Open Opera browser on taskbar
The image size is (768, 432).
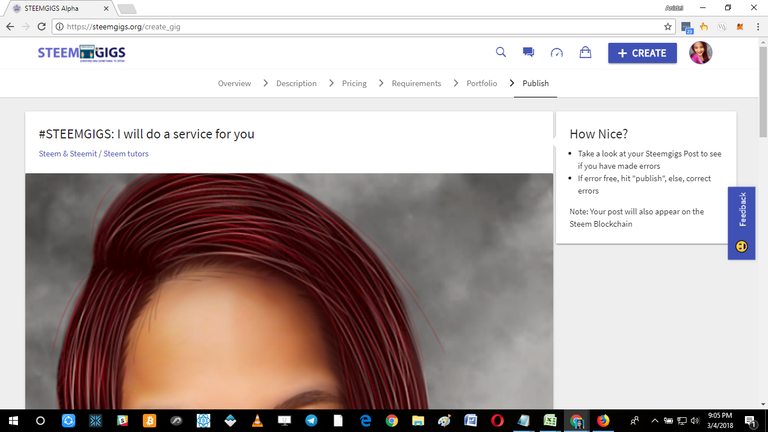pyautogui.click(x=497, y=421)
